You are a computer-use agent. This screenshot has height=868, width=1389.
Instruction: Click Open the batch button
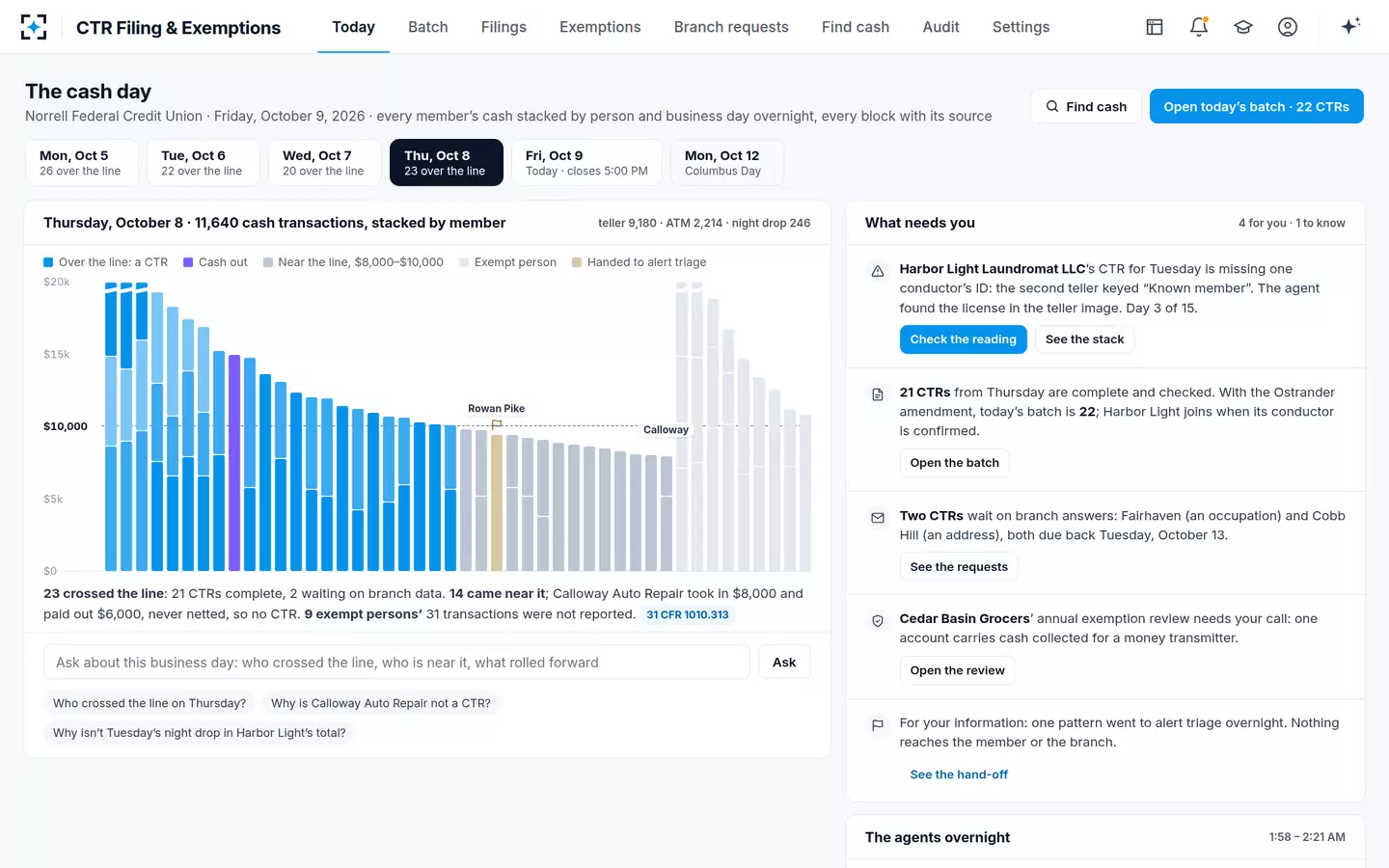click(x=954, y=463)
